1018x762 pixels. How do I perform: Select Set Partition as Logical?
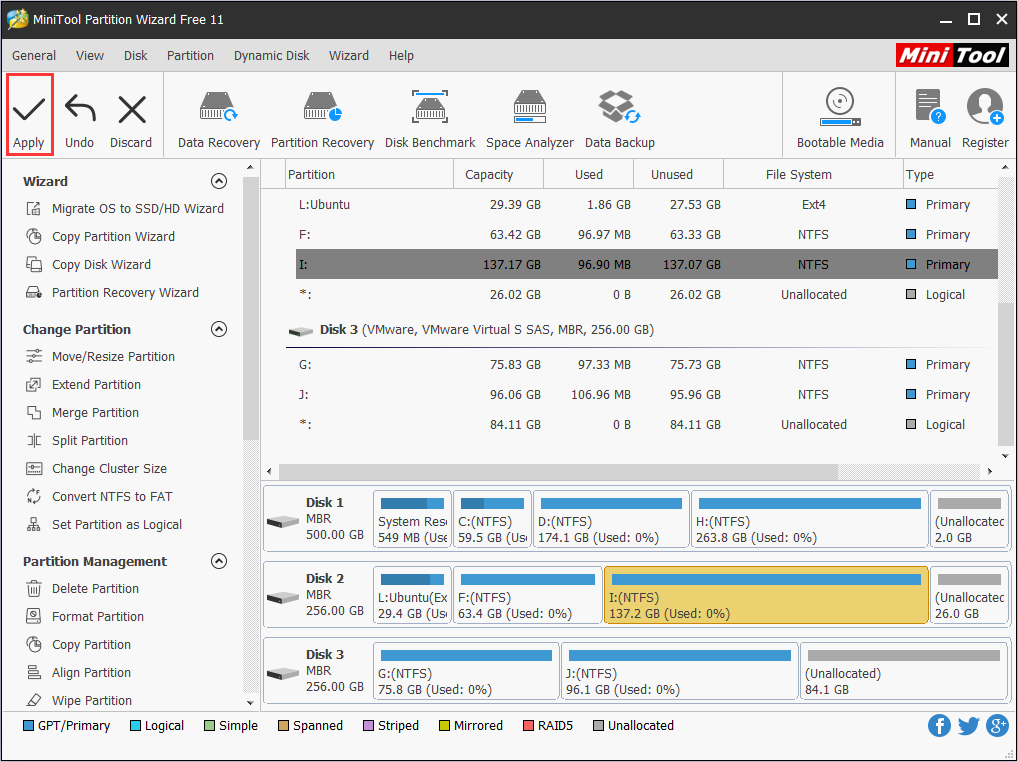pyautogui.click(x=104, y=524)
